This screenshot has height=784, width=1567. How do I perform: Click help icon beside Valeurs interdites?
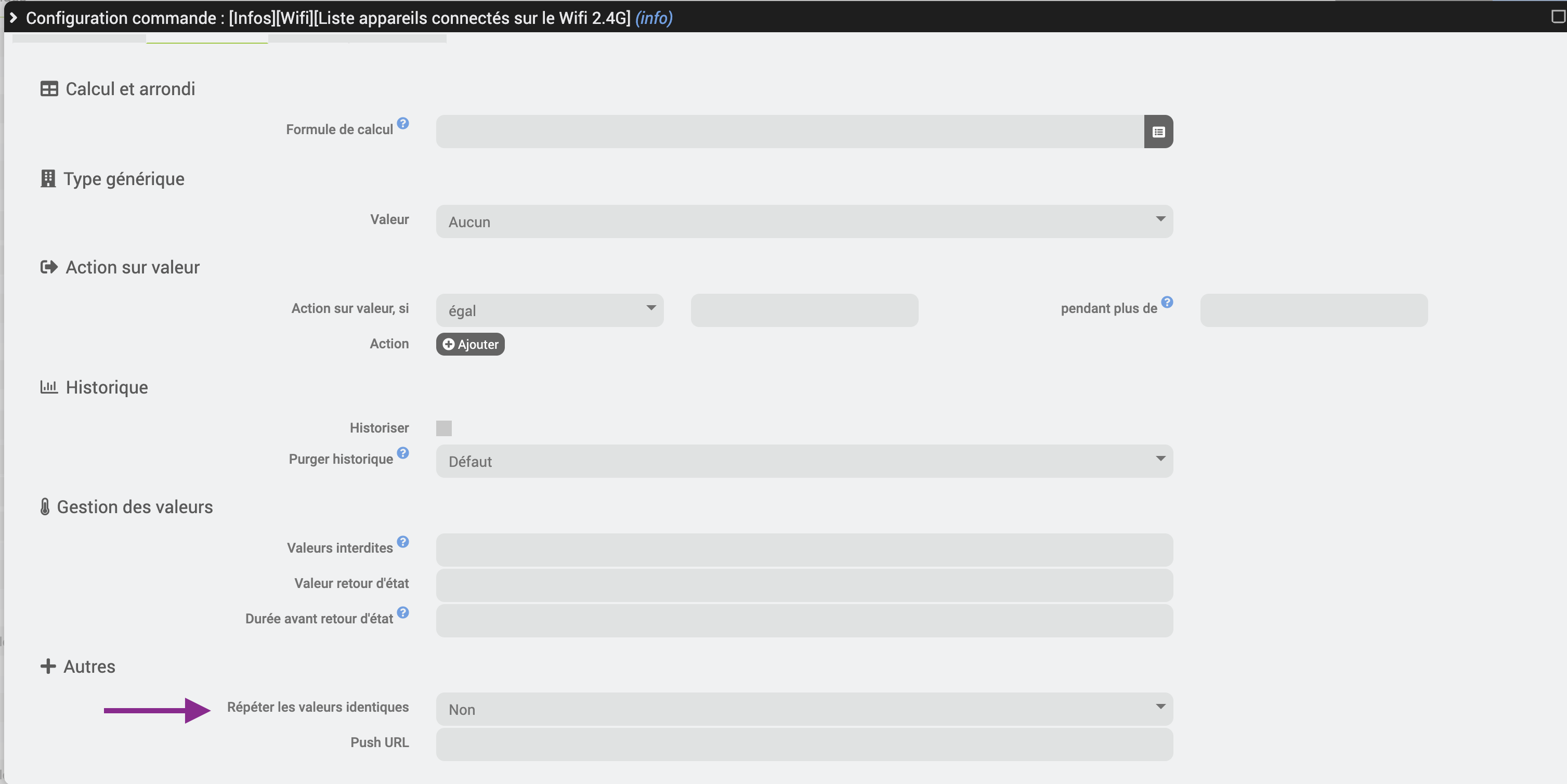click(403, 541)
